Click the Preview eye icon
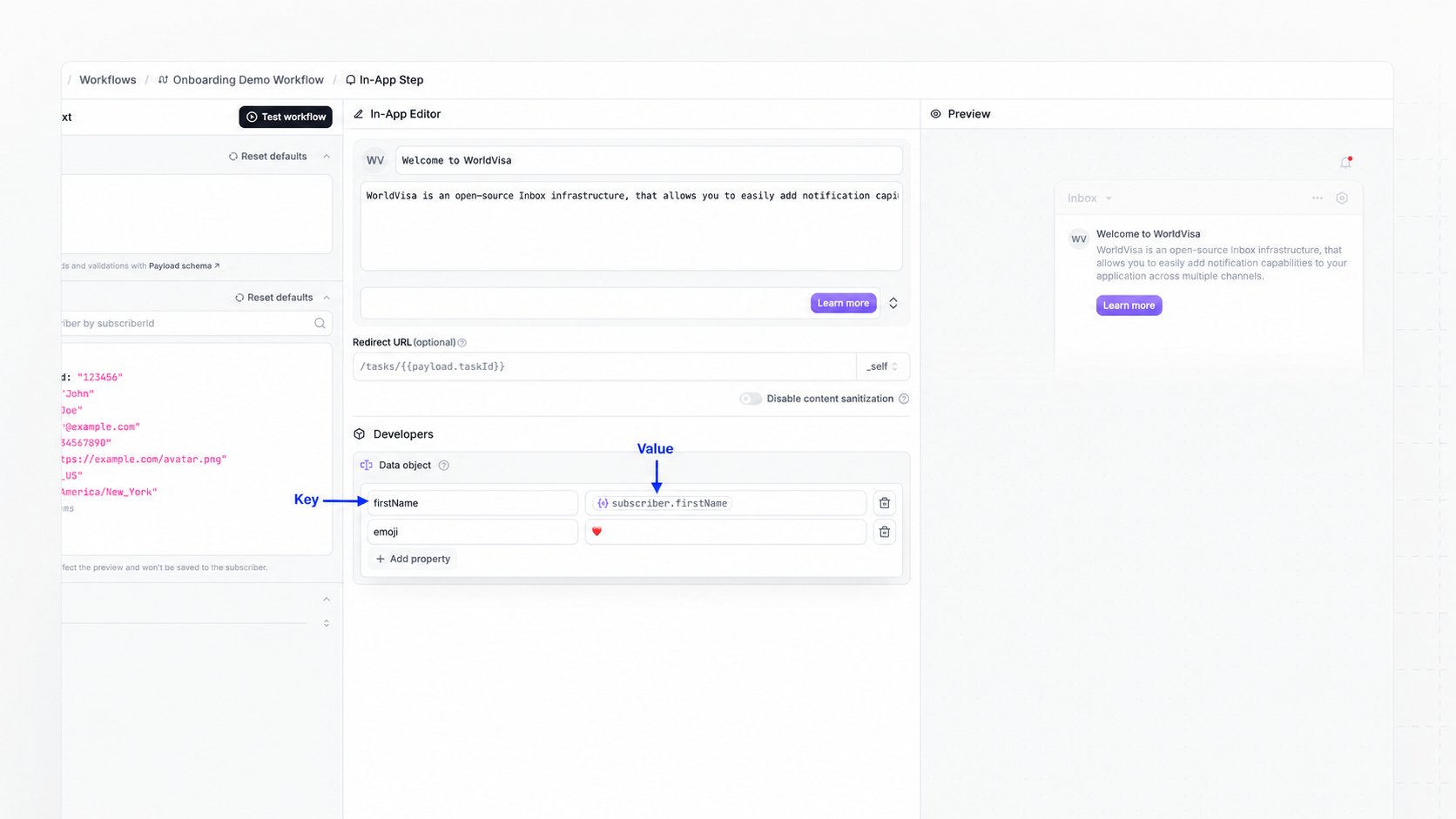Image resolution: width=1456 pixels, height=819 pixels. click(935, 114)
